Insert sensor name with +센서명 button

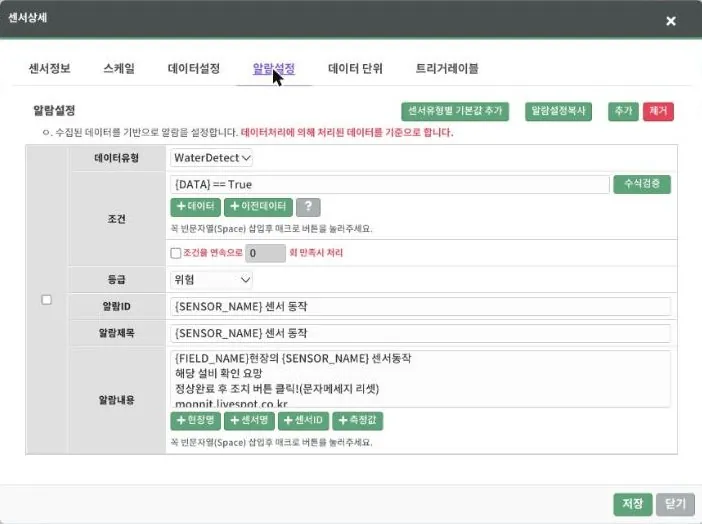249,421
